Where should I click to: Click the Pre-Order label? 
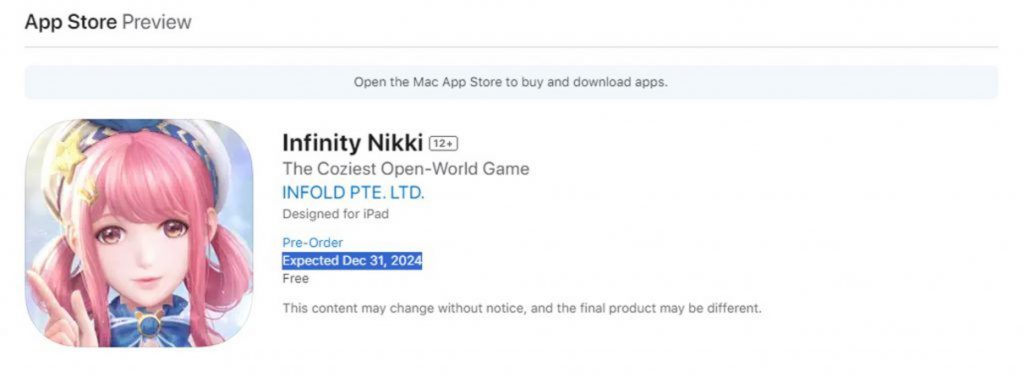pyautogui.click(x=313, y=242)
